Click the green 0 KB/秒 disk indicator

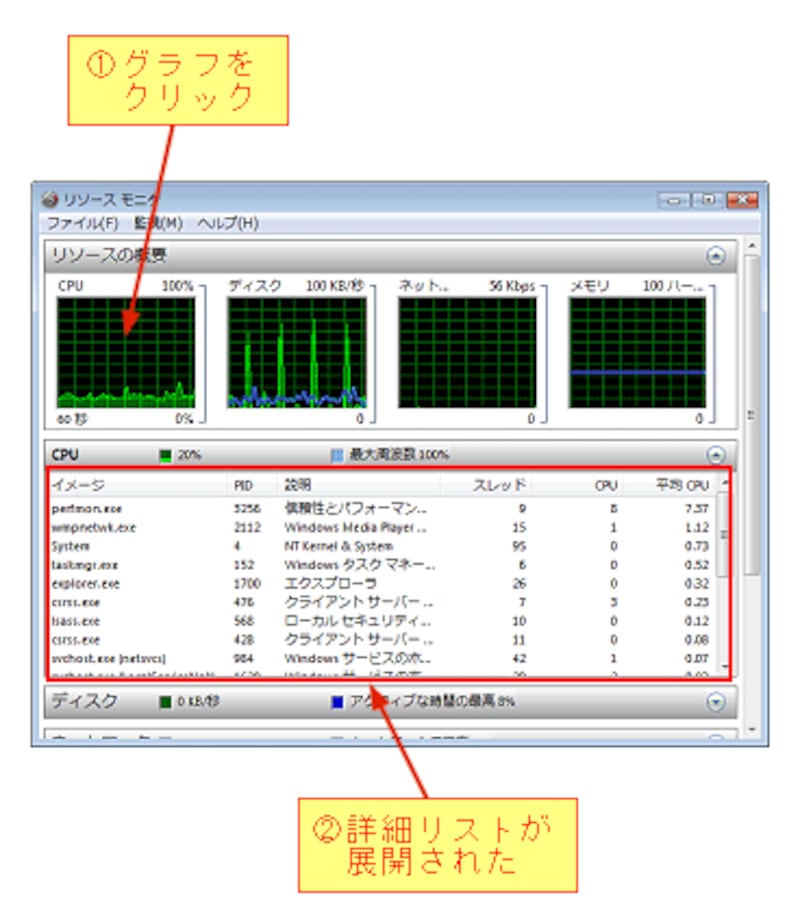[165, 702]
